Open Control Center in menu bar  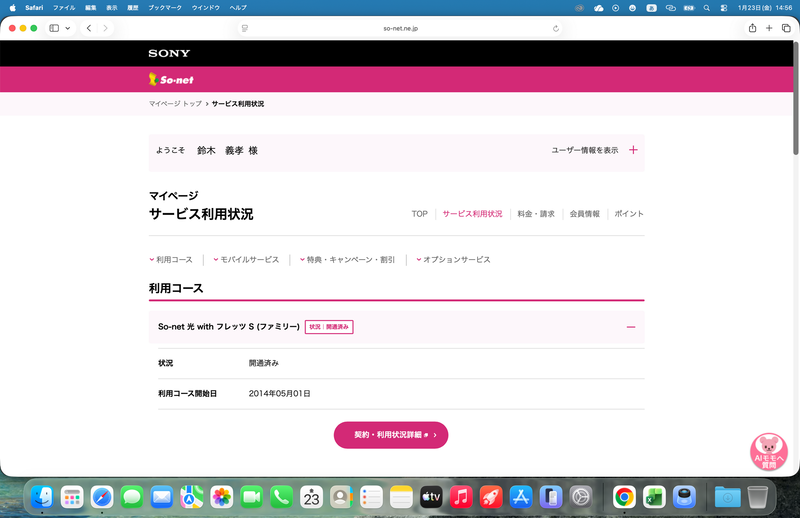pos(723,8)
